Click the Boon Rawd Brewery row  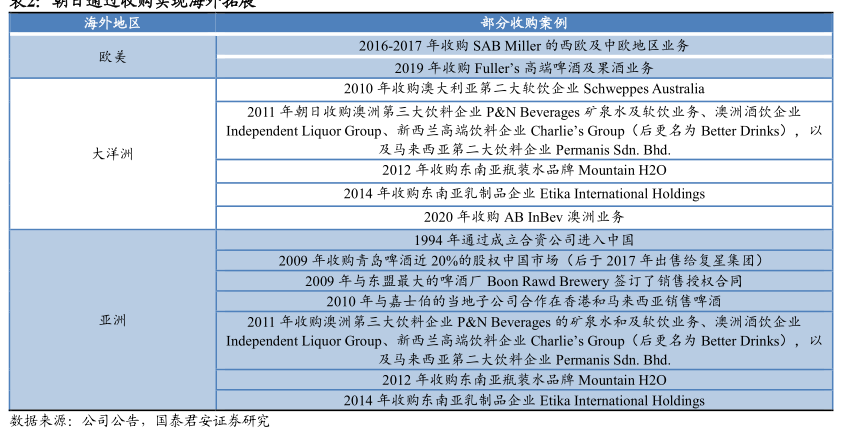[x=524, y=281]
